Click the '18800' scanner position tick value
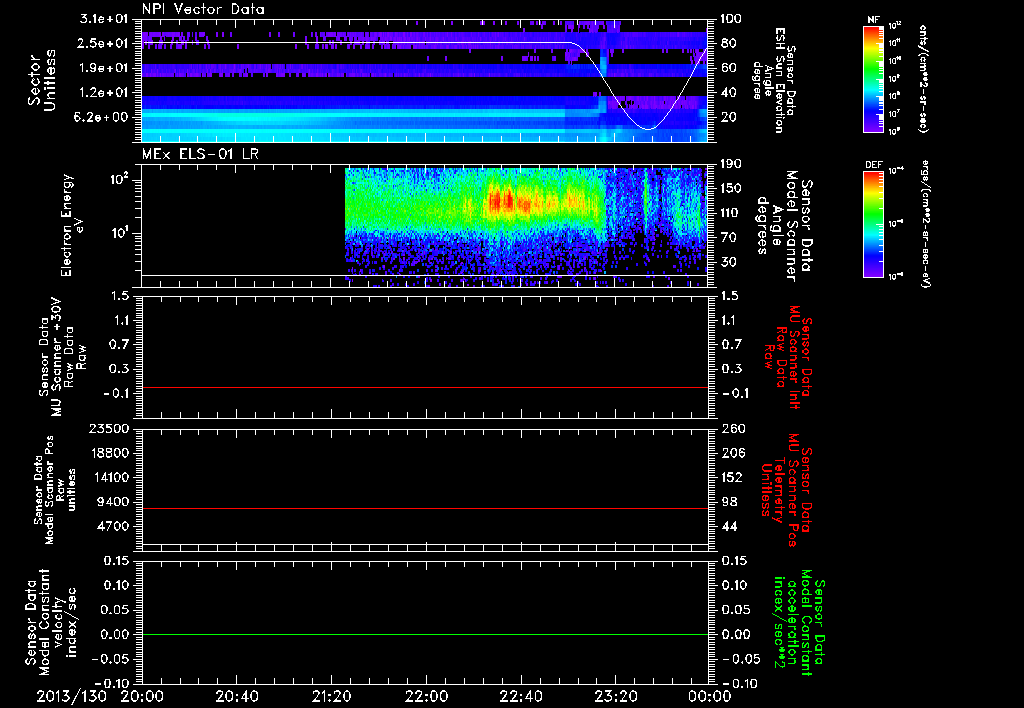Viewport: 1024px width, 708px height. pyautogui.click(x=108, y=453)
